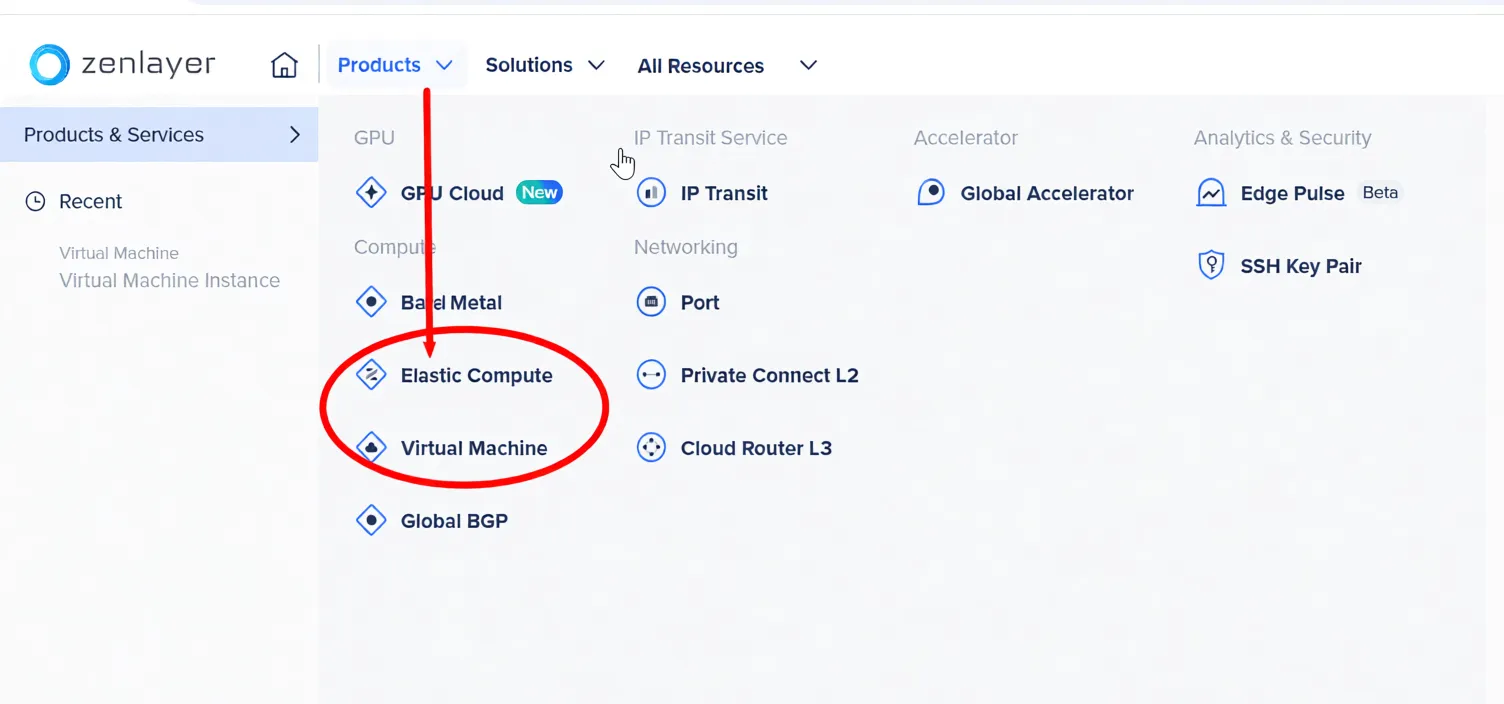Open SSH Key Pair page
The height and width of the screenshot is (704, 1504).
pyautogui.click(x=1301, y=266)
